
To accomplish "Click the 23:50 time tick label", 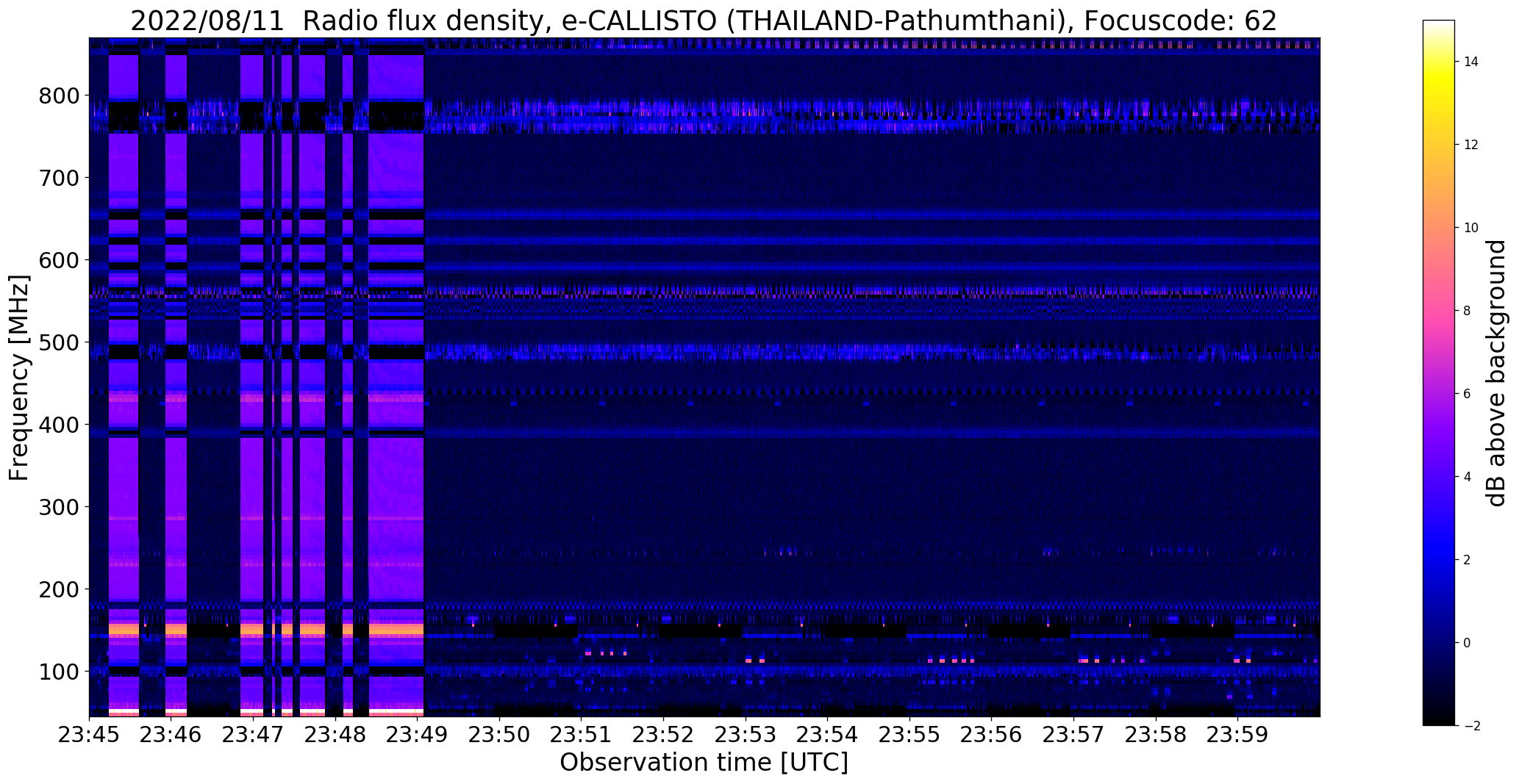I will click(x=499, y=735).
